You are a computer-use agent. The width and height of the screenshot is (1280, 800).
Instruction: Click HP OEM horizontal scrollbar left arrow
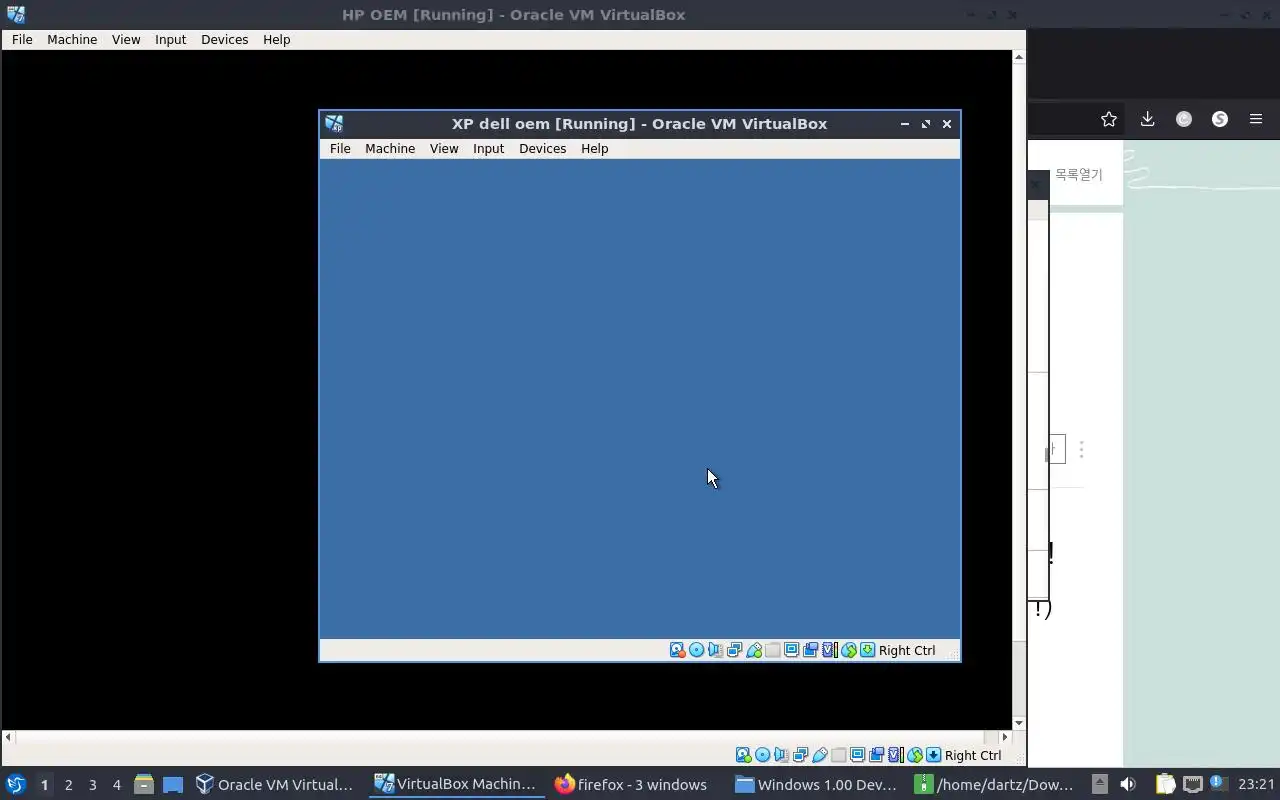click(8, 737)
